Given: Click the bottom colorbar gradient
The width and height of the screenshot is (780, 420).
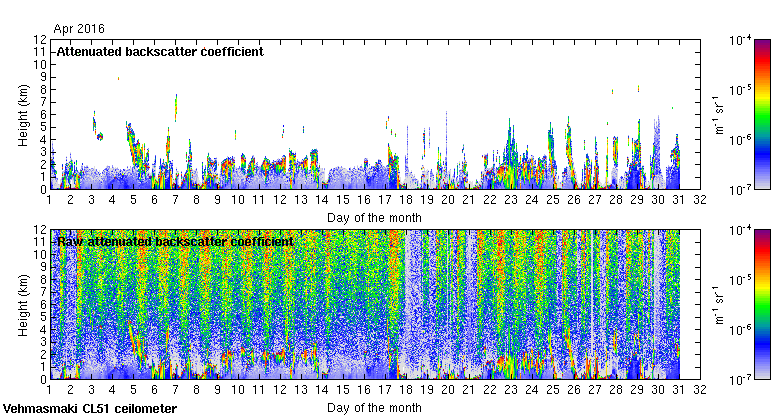Looking at the screenshot, I should 763,305.
